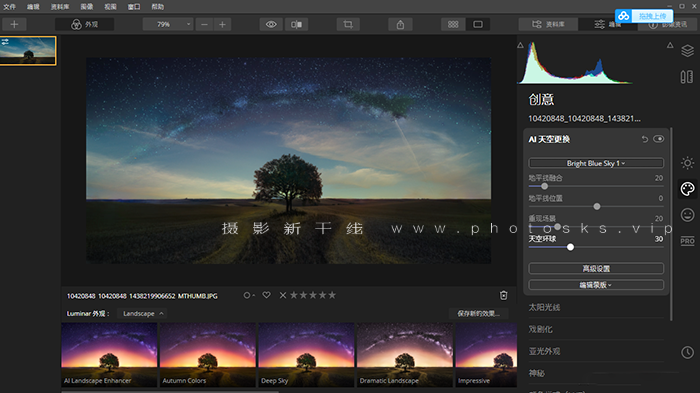Click the 保存新的效果... button
This screenshot has width=700, height=393.
point(479,314)
